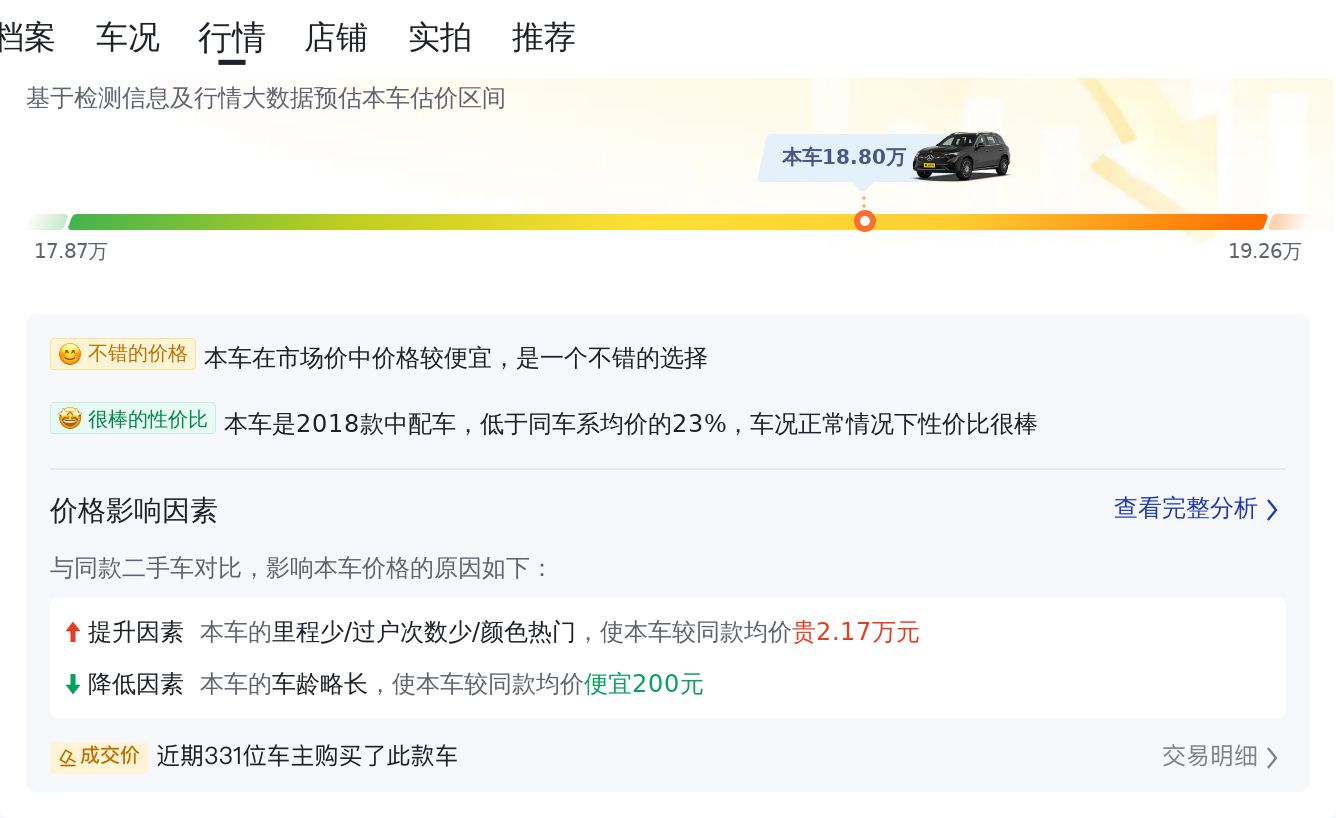Click the 成交价 badge icon

tap(68, 757)
